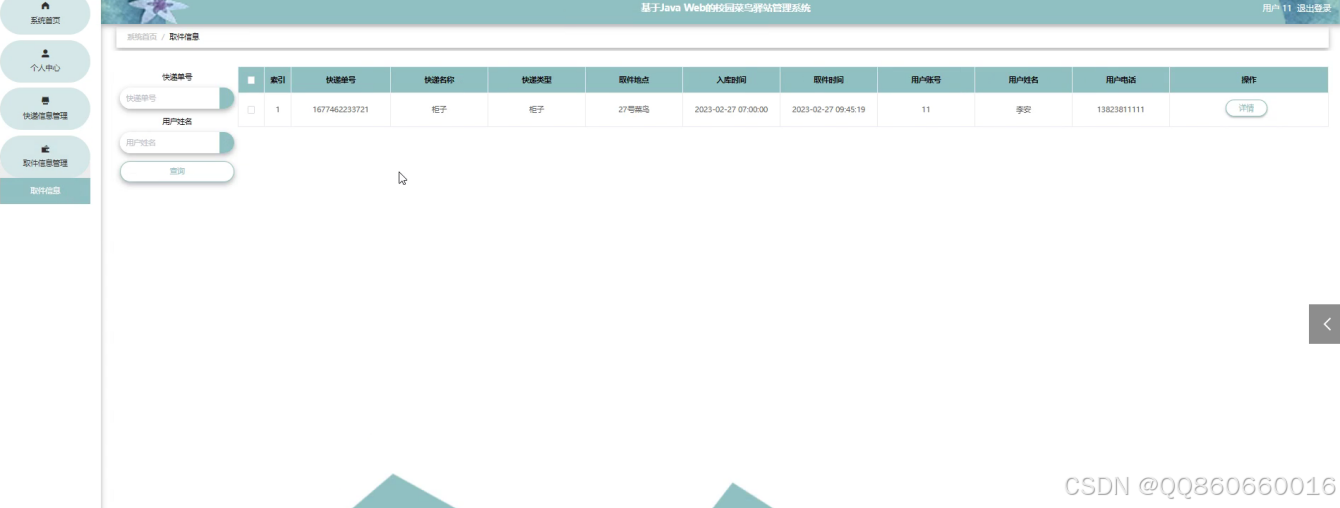Click 系统首页 breadcrumb link
Screen dimensions: 1340x508
[x=141, y=36]
